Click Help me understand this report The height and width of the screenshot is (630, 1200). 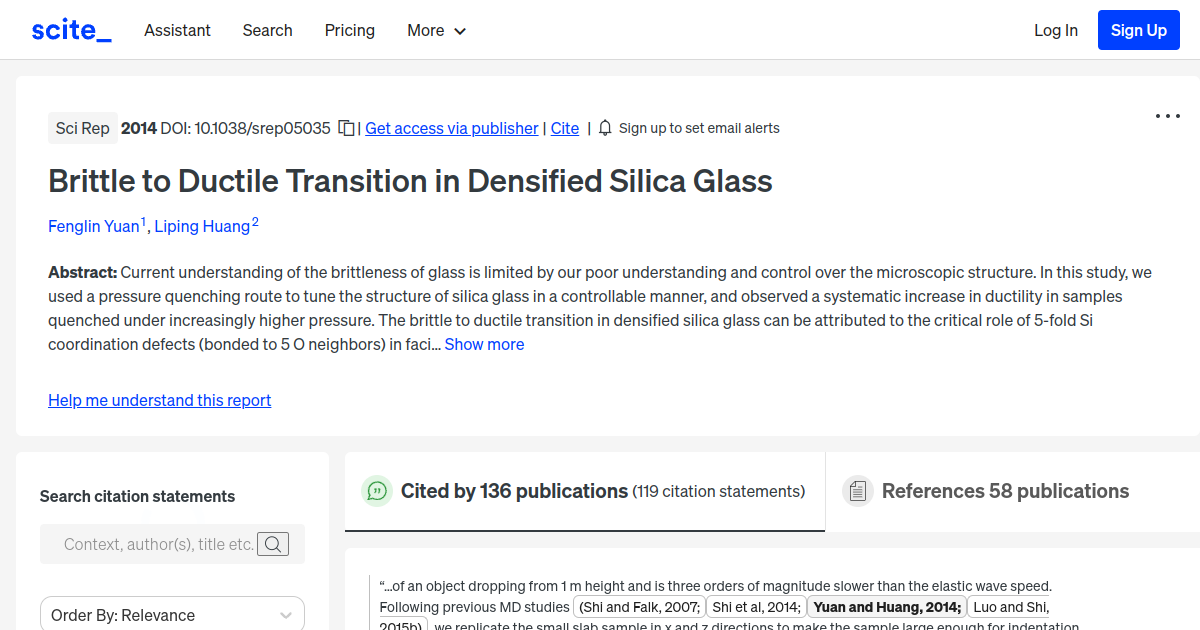(159, 400)
